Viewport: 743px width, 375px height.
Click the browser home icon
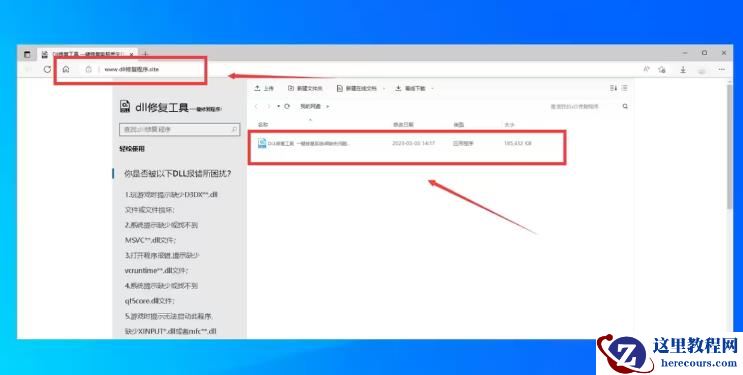click(66, 69)
